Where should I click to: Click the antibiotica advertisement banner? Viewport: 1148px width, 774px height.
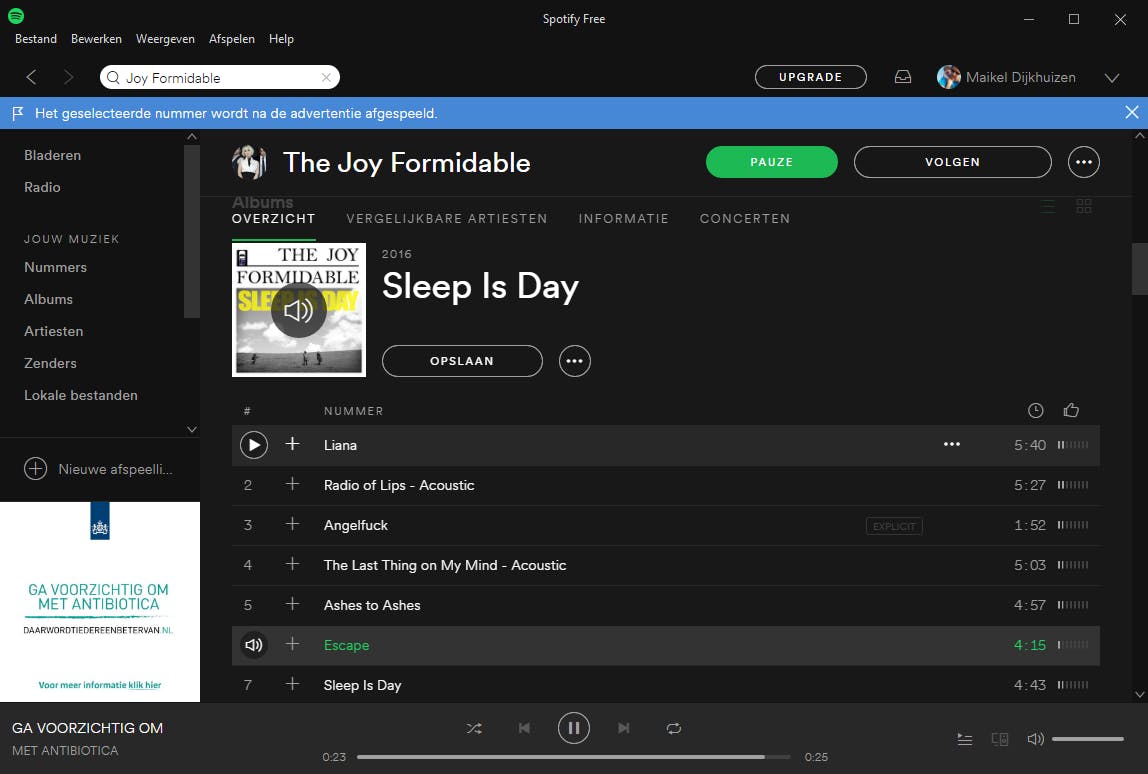pos(100,602)
